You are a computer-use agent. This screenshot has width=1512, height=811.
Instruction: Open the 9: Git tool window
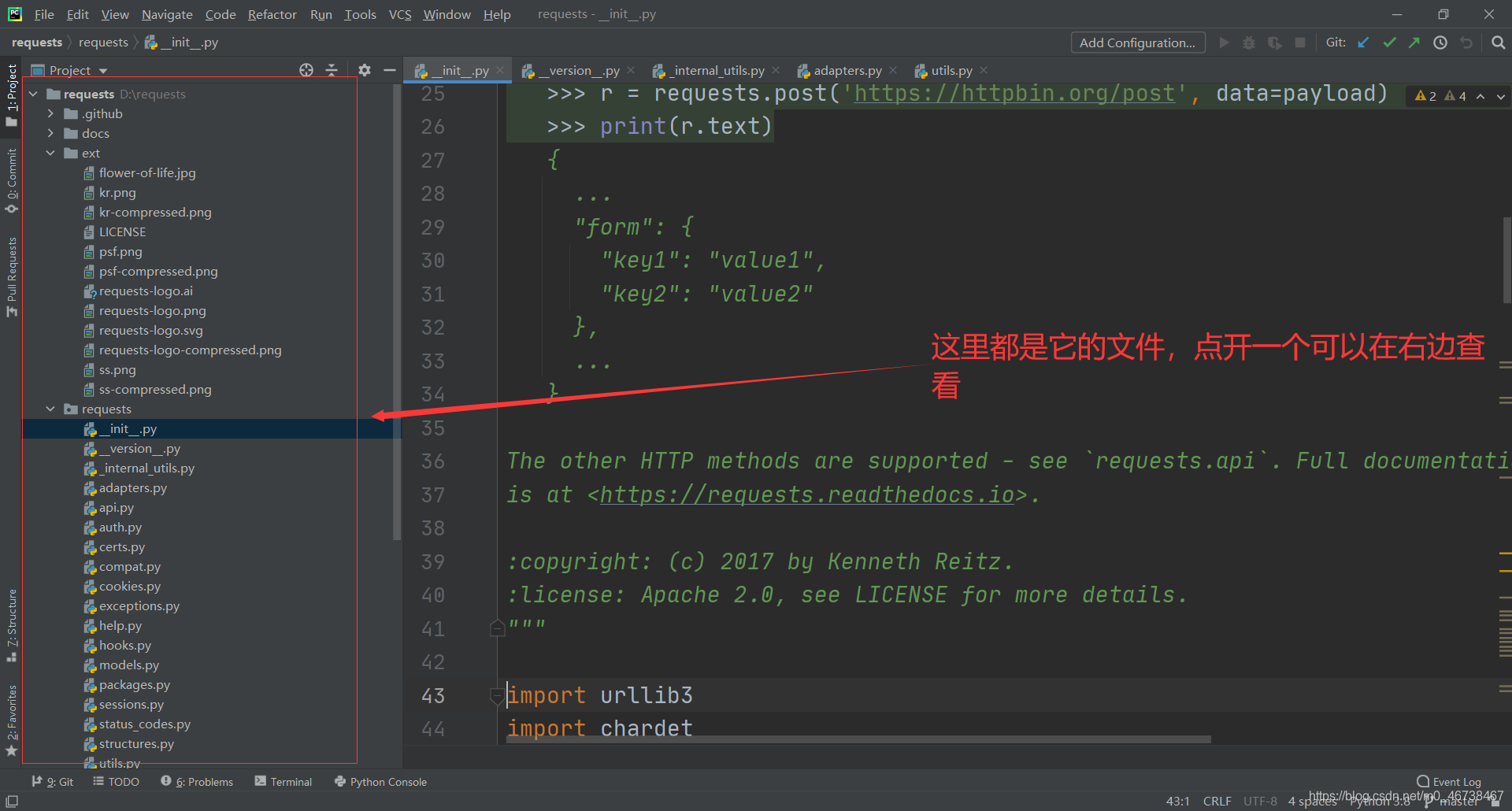pyautogui.click(x=53, y=782)
